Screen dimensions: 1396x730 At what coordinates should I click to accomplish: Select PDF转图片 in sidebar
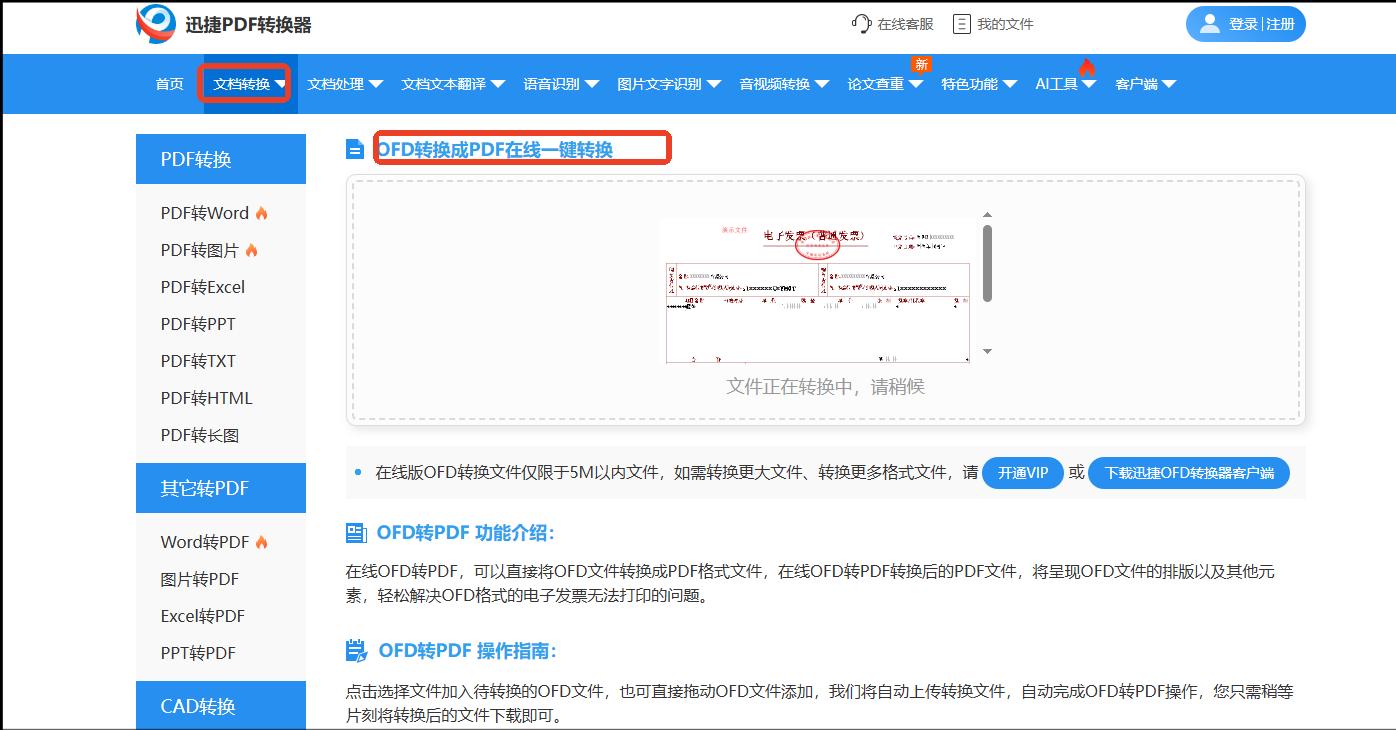pos(200,250)
